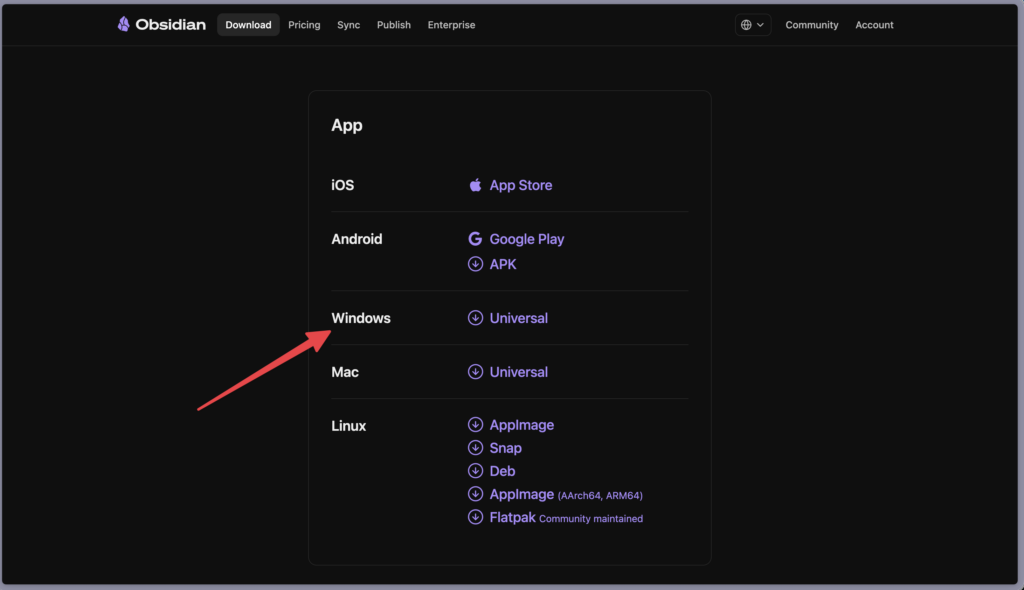Click the Apple icon beside App Store

475,185
